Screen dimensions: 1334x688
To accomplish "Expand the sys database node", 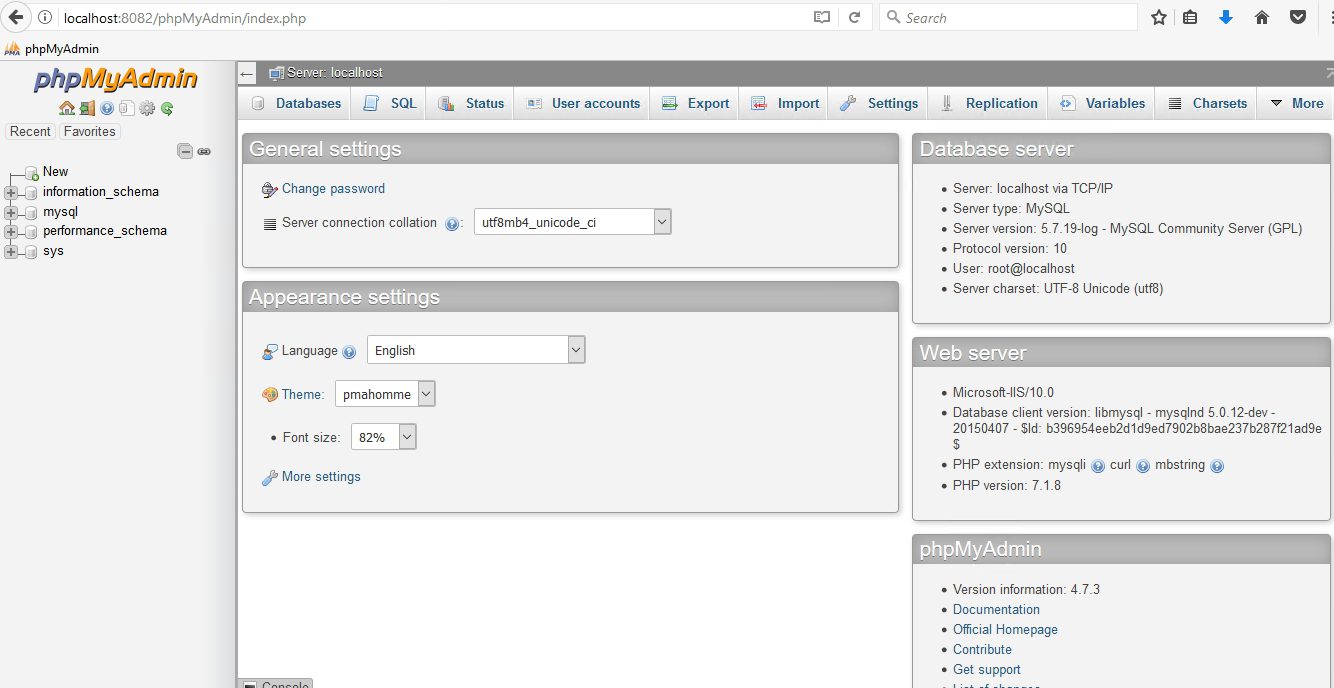I will [x=11, y=251].
